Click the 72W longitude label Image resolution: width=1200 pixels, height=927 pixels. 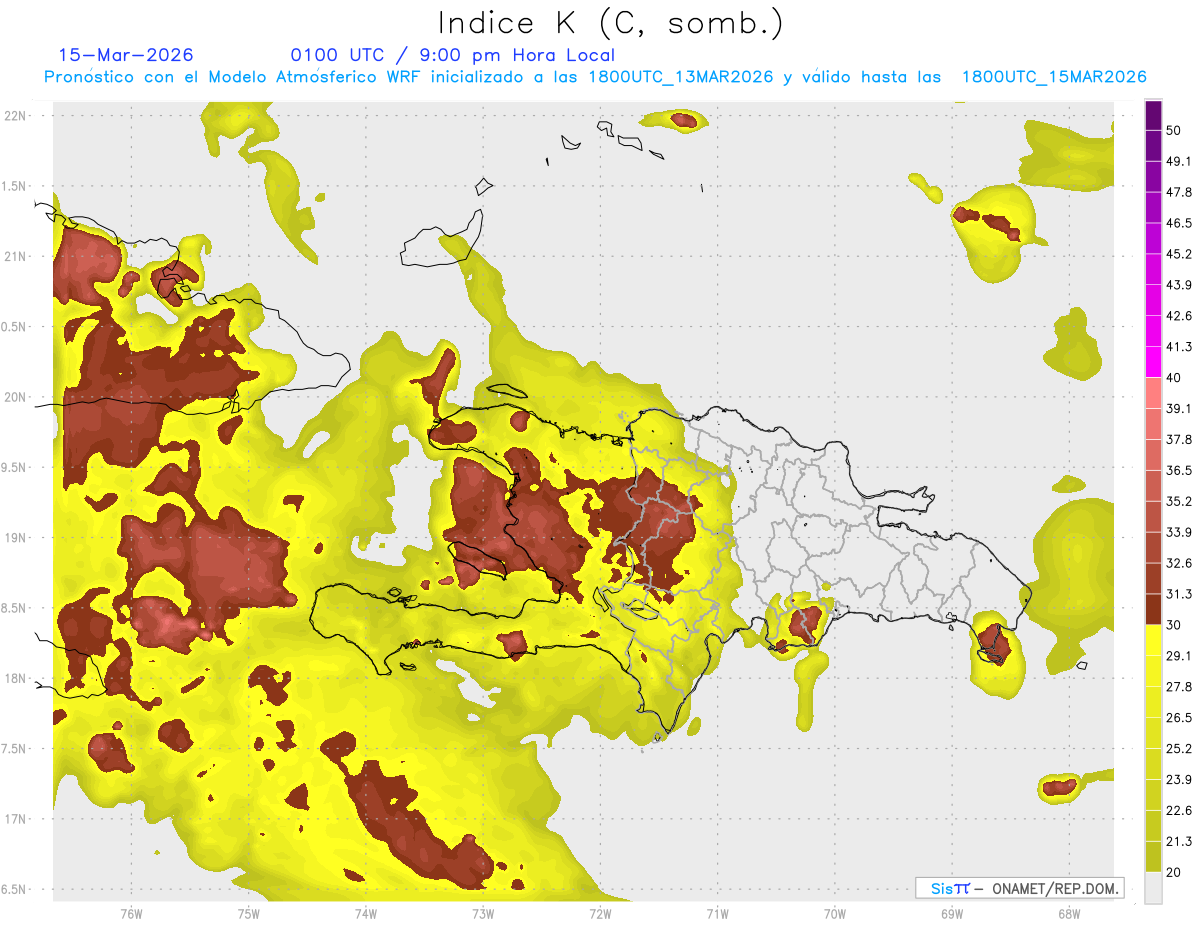tap(600, 914)
